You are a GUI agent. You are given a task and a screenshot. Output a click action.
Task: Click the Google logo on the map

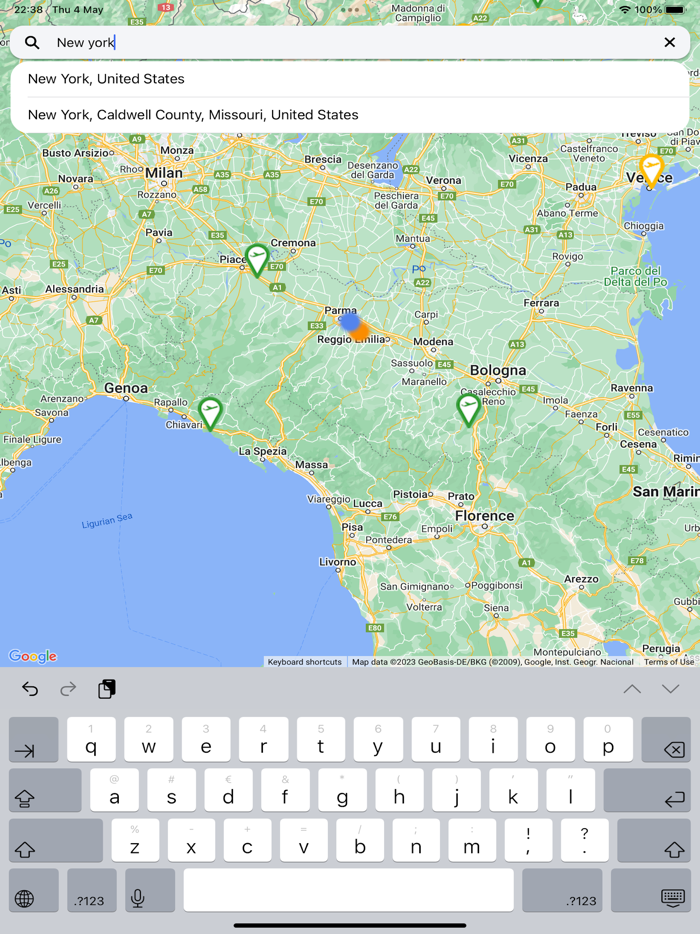coord(33,656)
